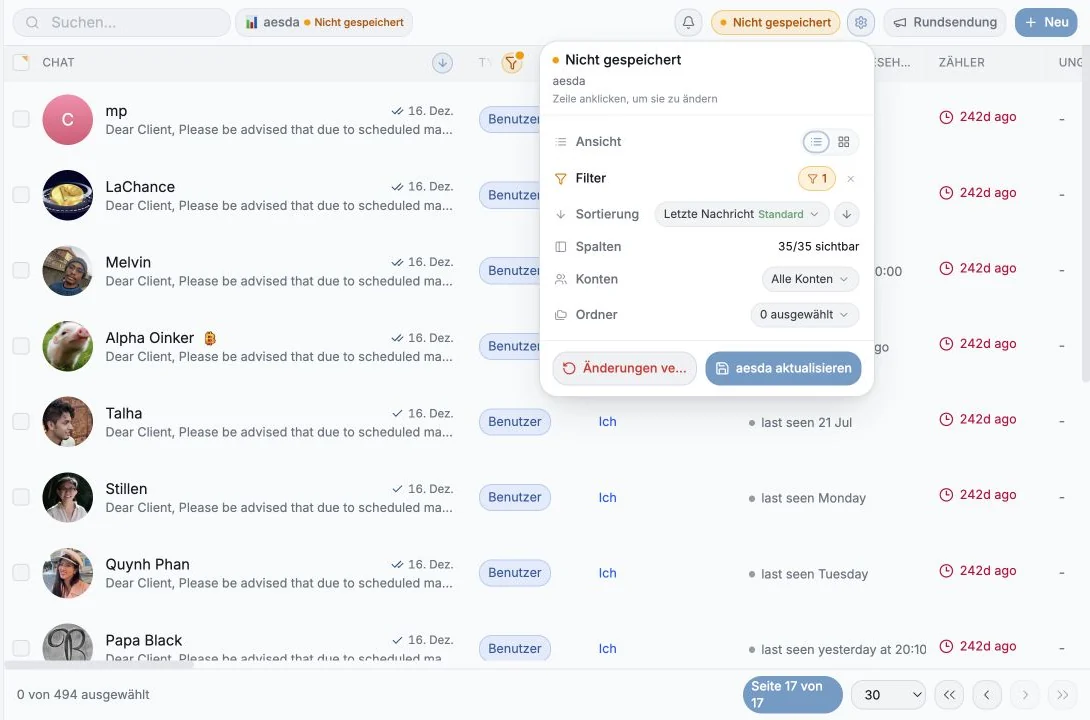Click the ZÄHLER column header

click(961, 63)
